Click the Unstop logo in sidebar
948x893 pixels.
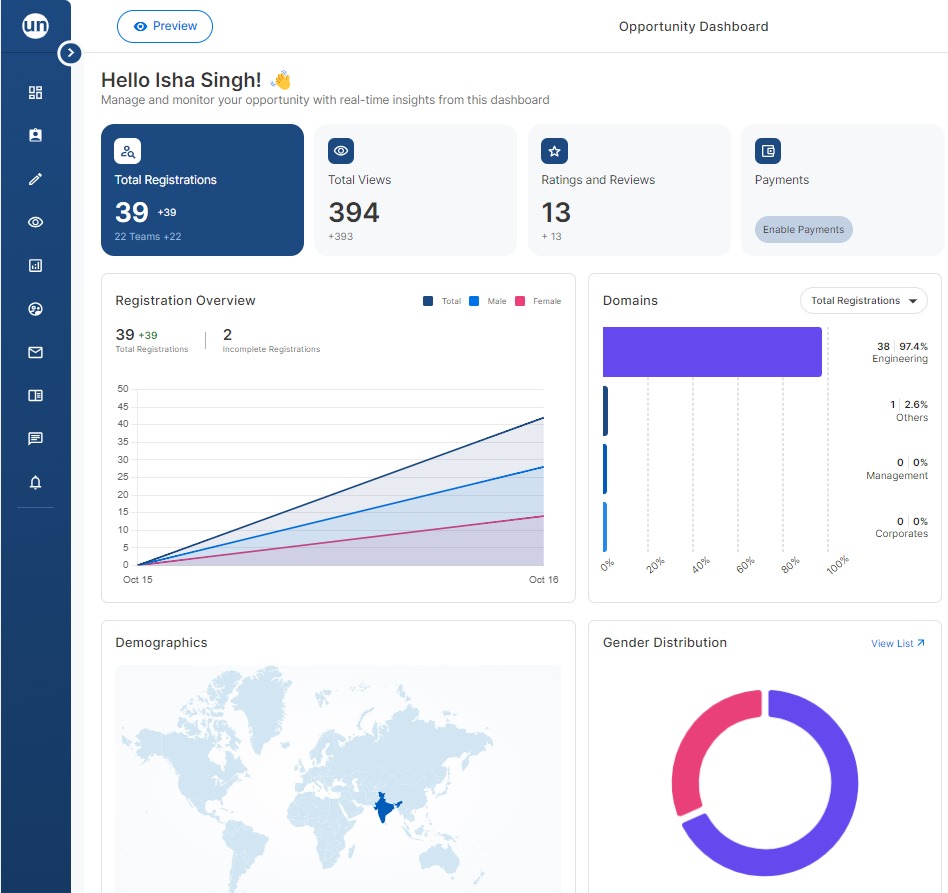click(x=35, y=25)
